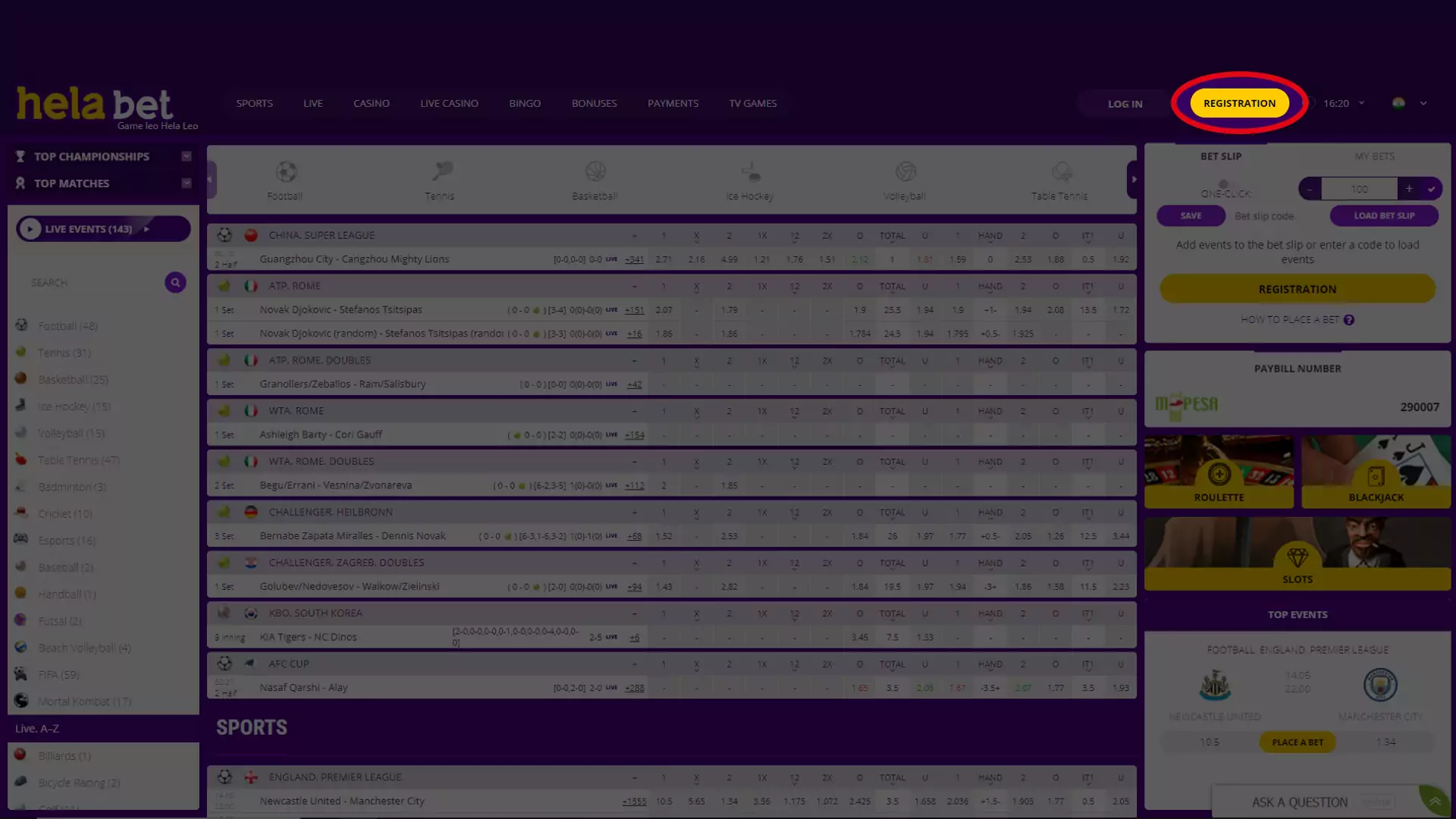Expand Live A-Z section
Viewport: 1456px width, 819px height.
click(x=37, y=728)
